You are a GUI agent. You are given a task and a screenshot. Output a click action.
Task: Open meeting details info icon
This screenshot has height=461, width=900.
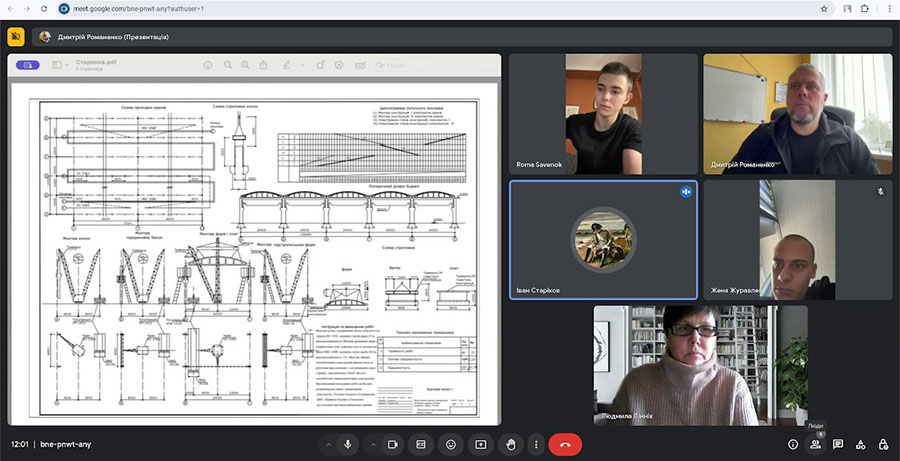pyautogui.click(x=793, y=444)
